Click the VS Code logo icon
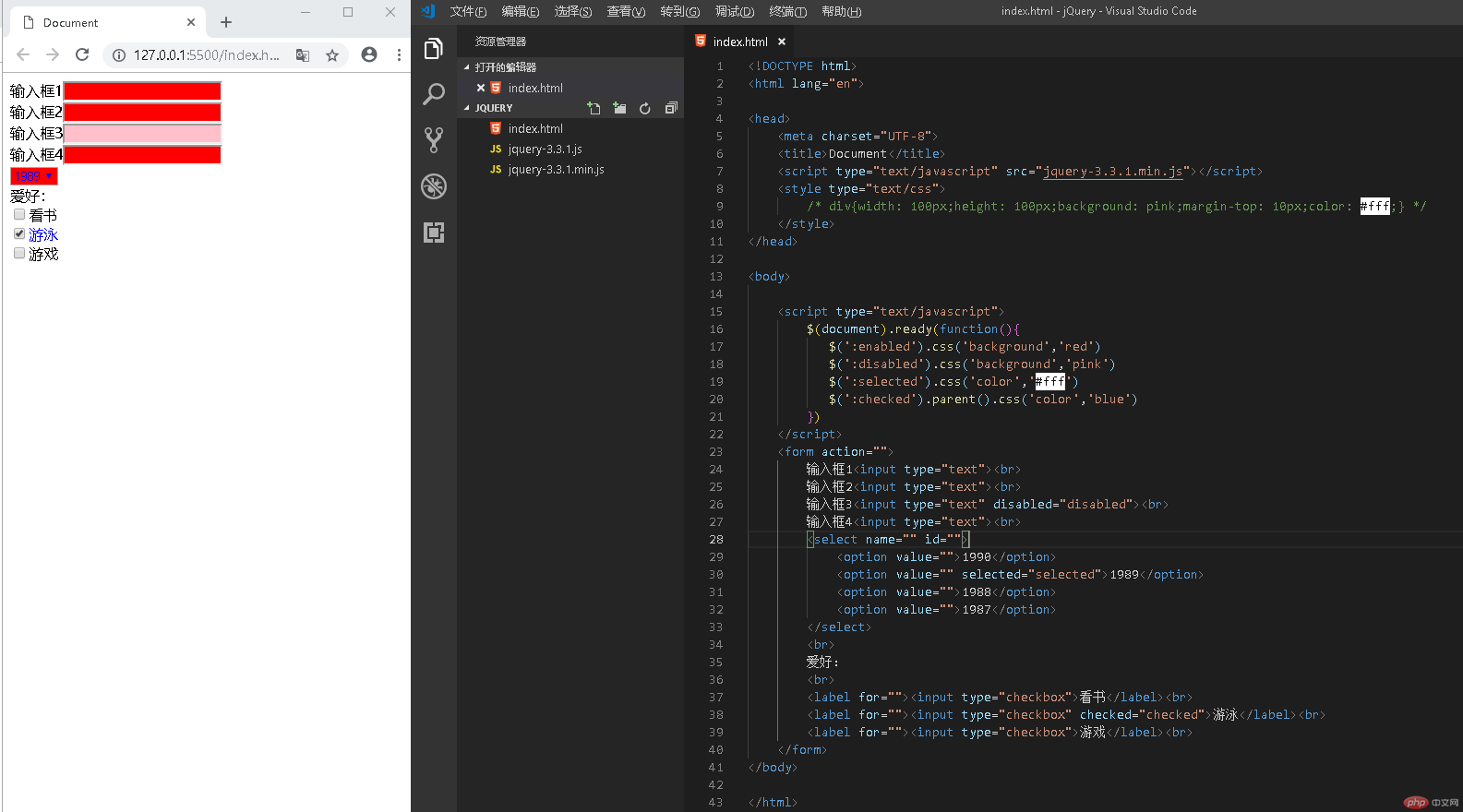 pos(427,11)
